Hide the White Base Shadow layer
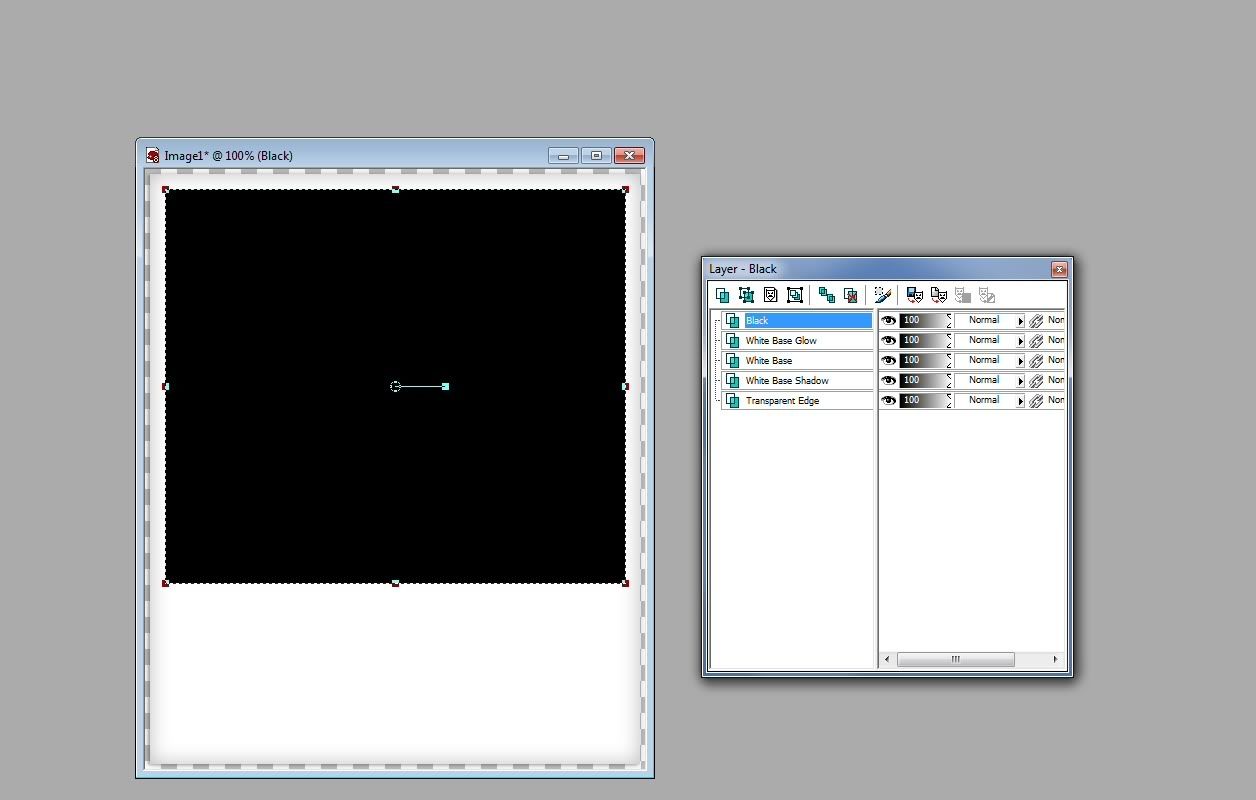Viewport: 1256px width, 800px height. click(888, 380)
